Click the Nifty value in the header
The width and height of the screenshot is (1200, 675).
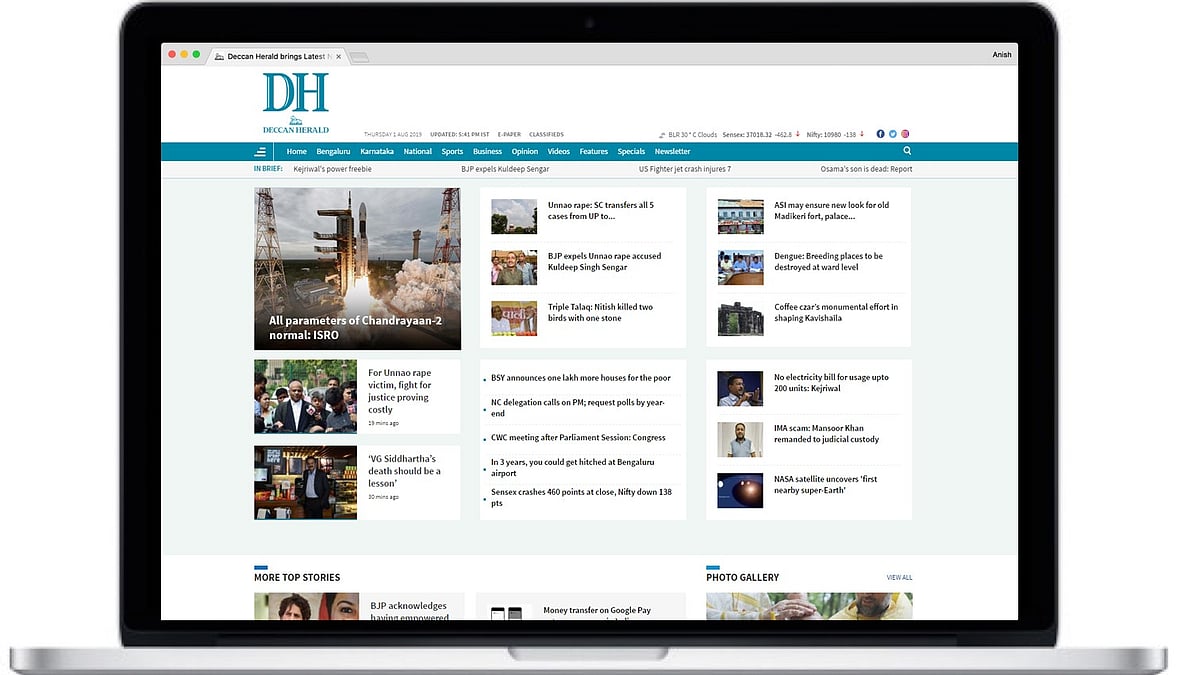831,135
